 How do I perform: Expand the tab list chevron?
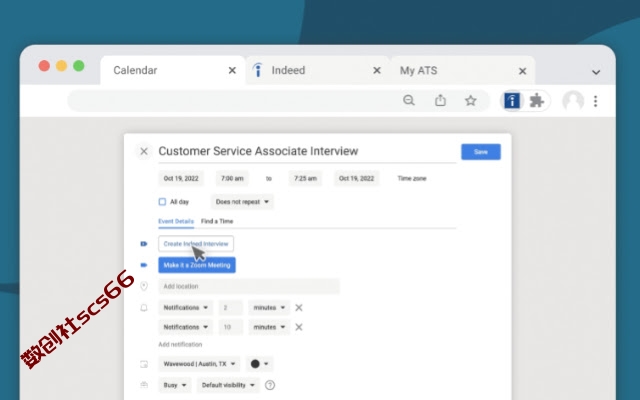pos(596,73)
